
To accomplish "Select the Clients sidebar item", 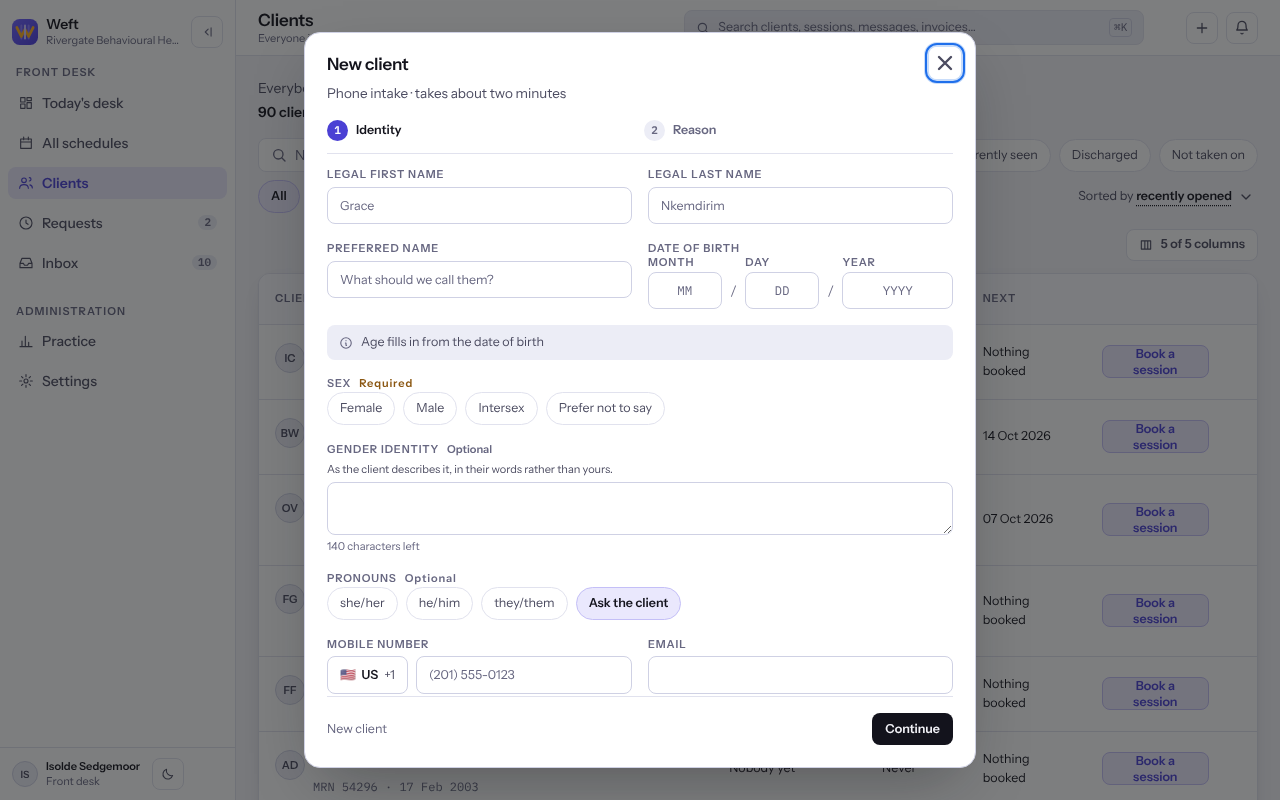I will 118,183.
